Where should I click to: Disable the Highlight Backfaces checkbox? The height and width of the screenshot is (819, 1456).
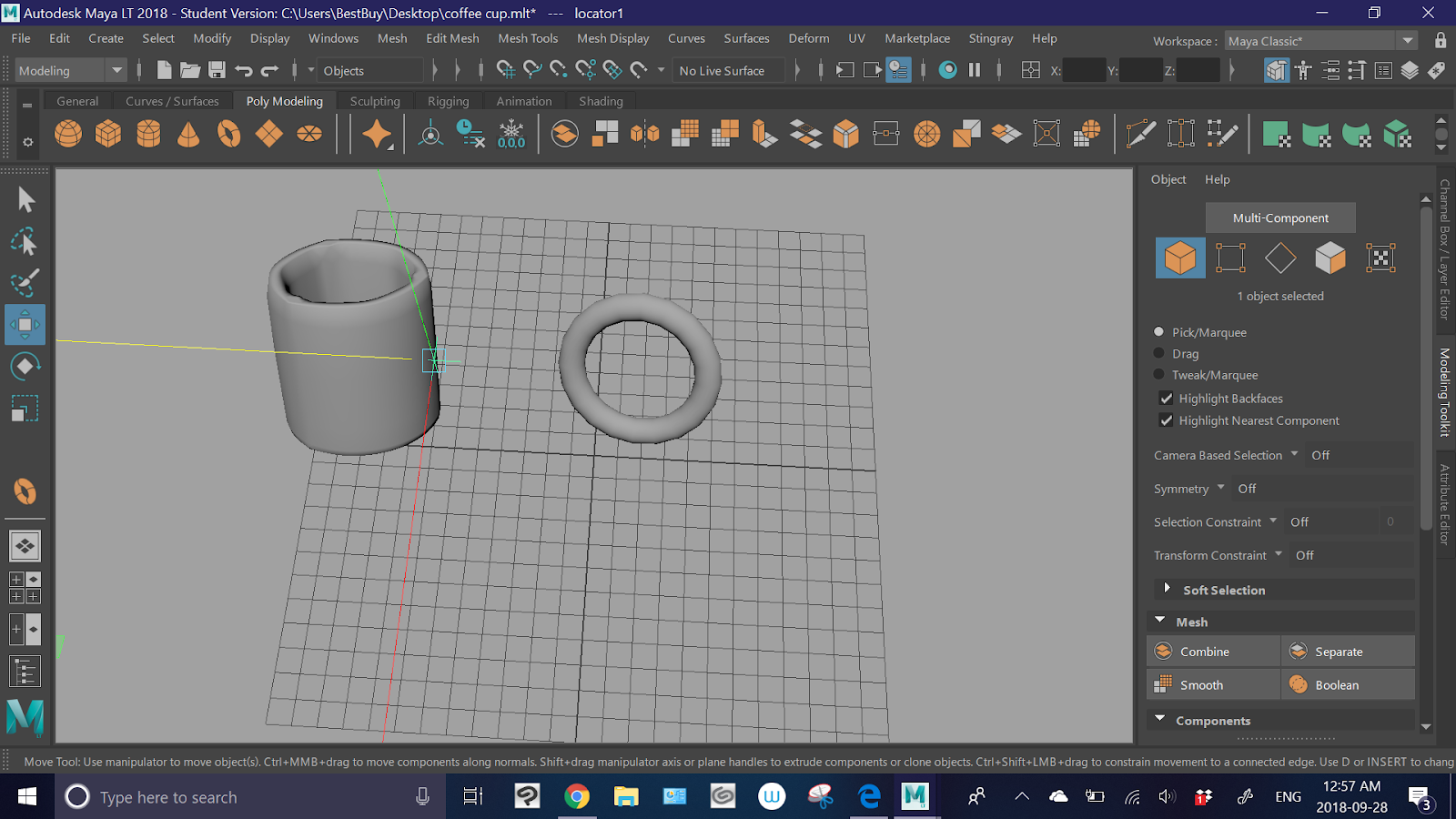pos(1166,399)
